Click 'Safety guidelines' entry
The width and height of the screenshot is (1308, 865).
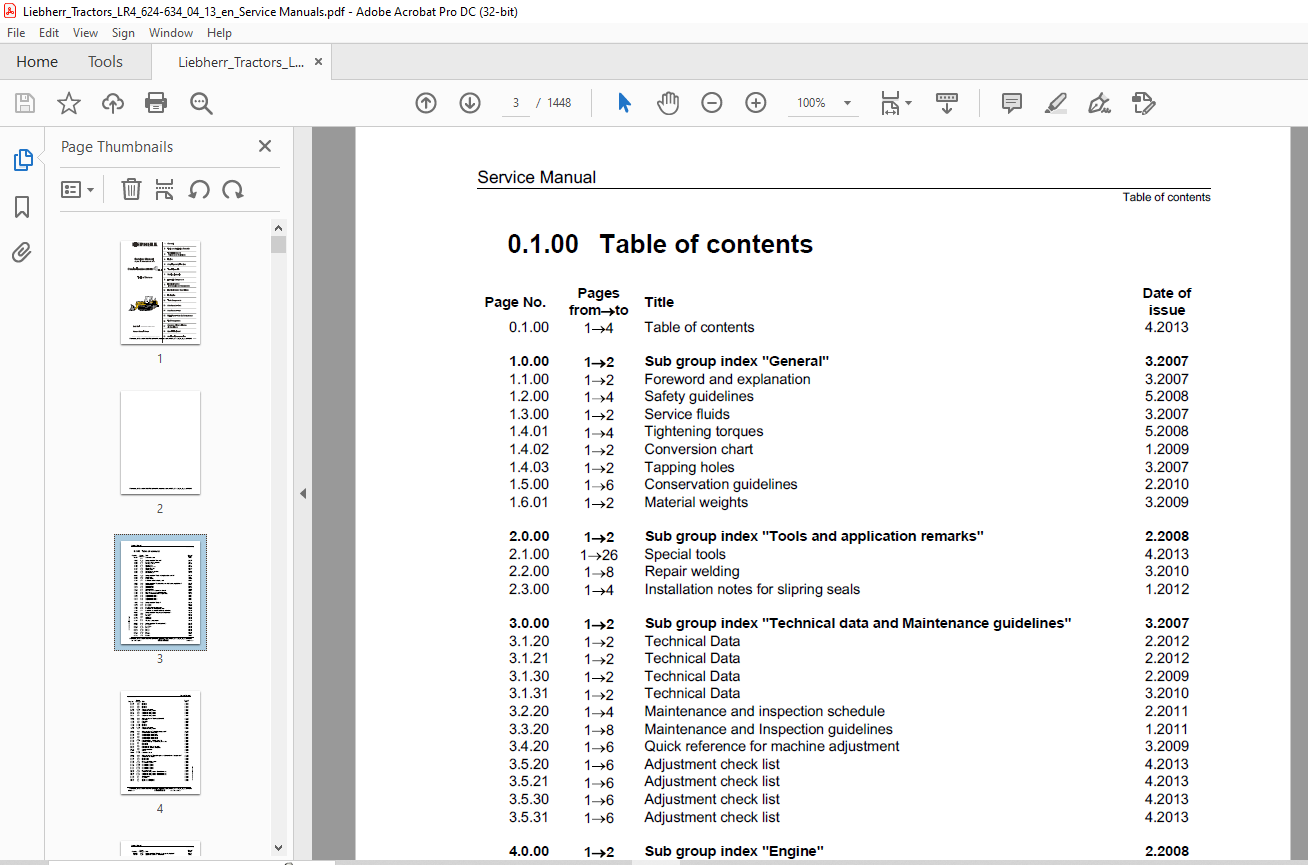(x=699, y=396)
